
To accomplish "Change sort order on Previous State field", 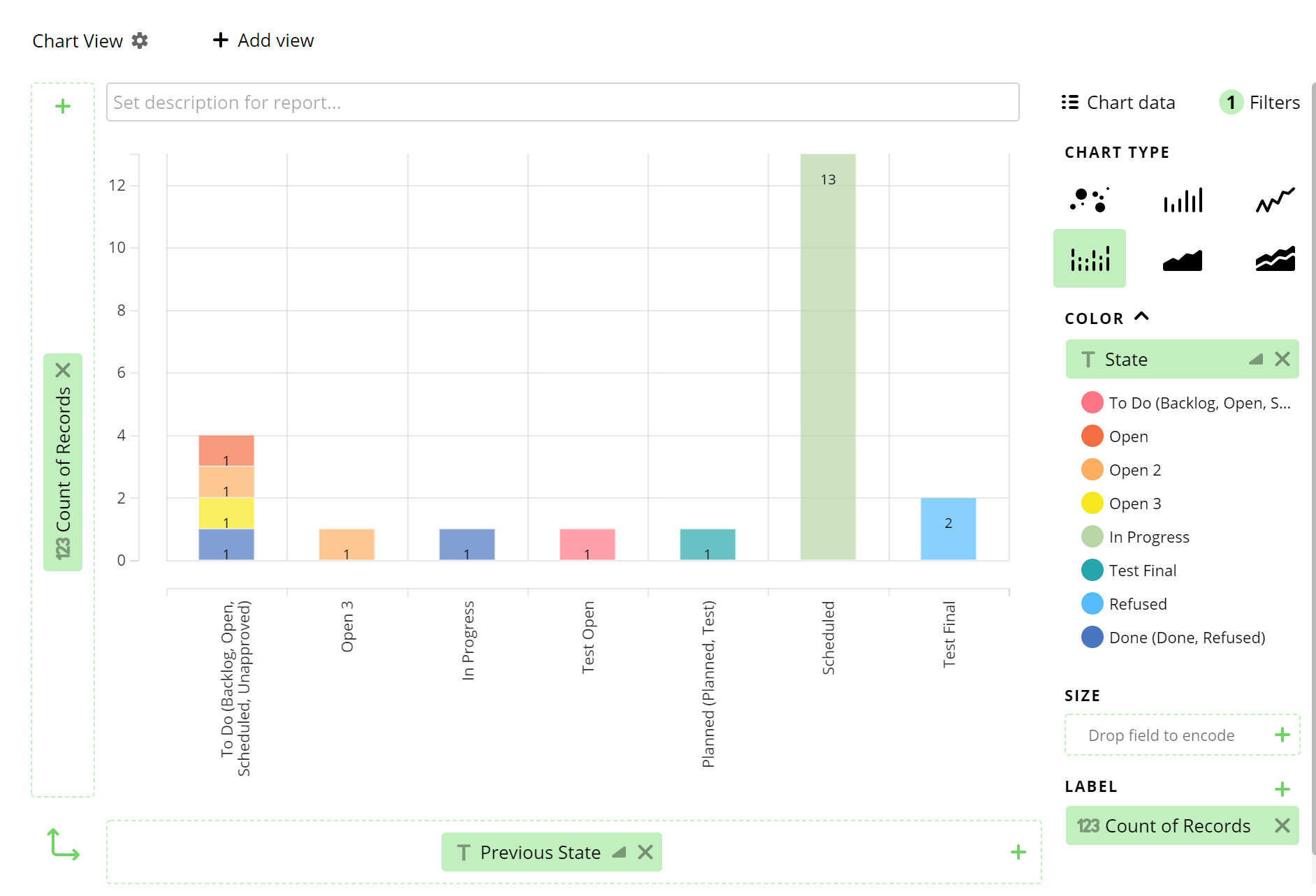I will 619,852.
